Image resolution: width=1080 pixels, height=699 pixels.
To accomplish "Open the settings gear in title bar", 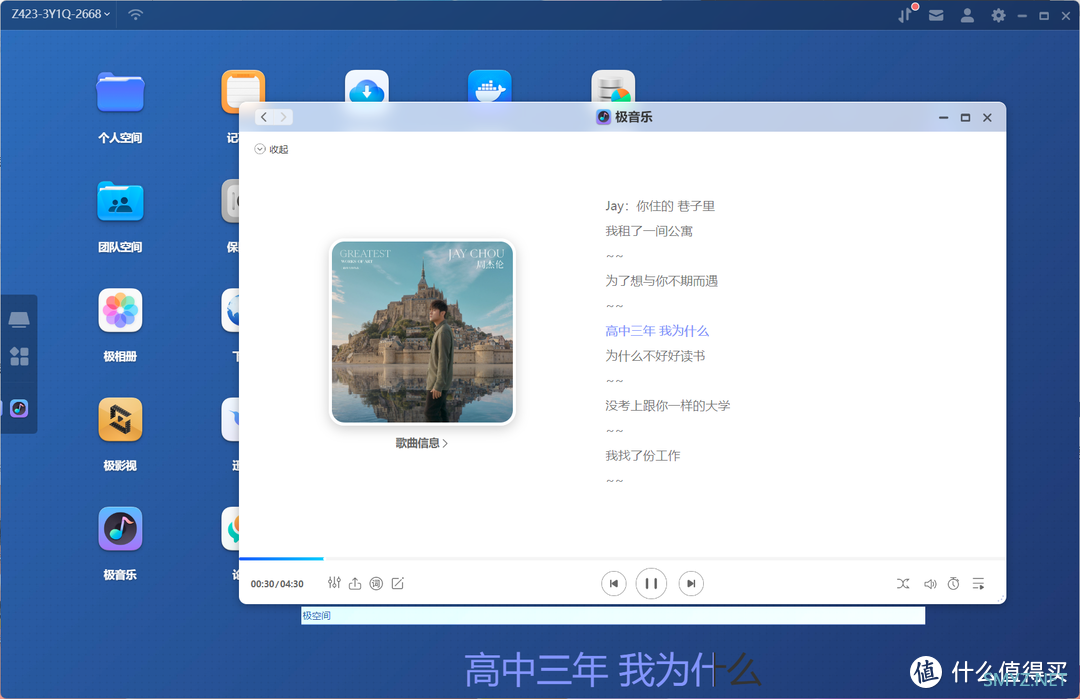I will tap(998, 15).
